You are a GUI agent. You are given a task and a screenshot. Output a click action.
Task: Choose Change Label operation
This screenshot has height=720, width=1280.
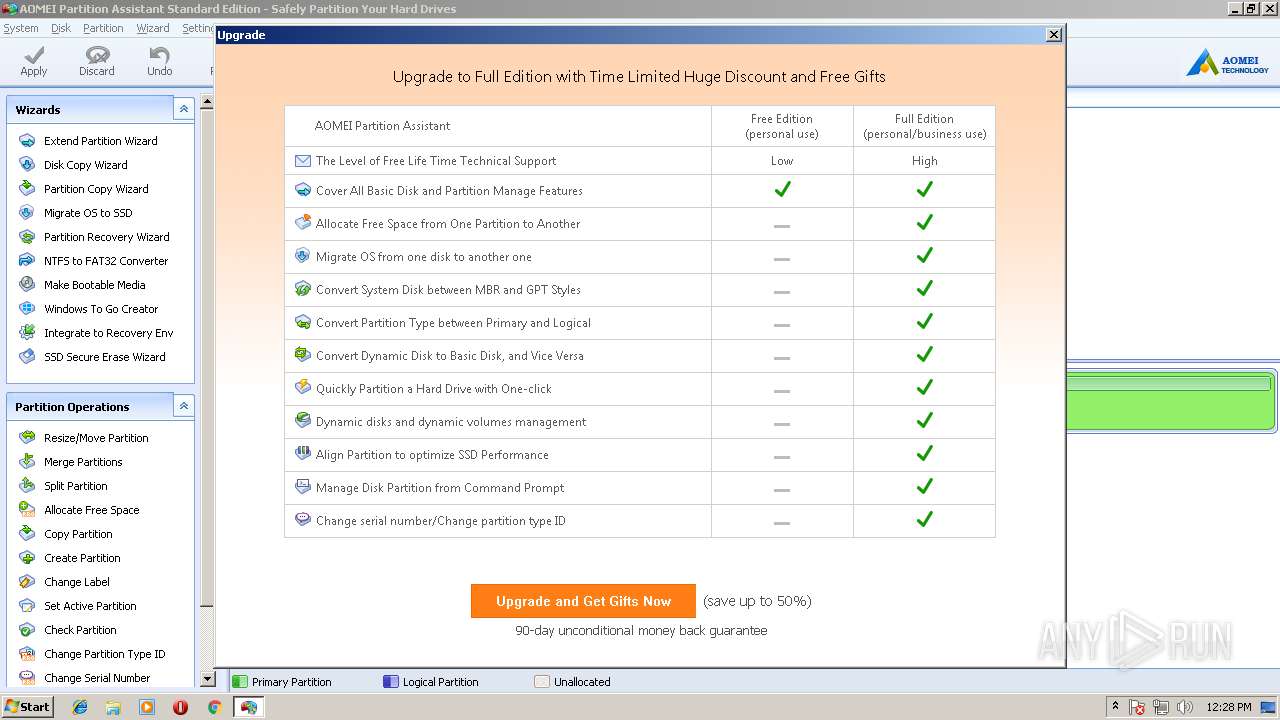coord(77,582)
